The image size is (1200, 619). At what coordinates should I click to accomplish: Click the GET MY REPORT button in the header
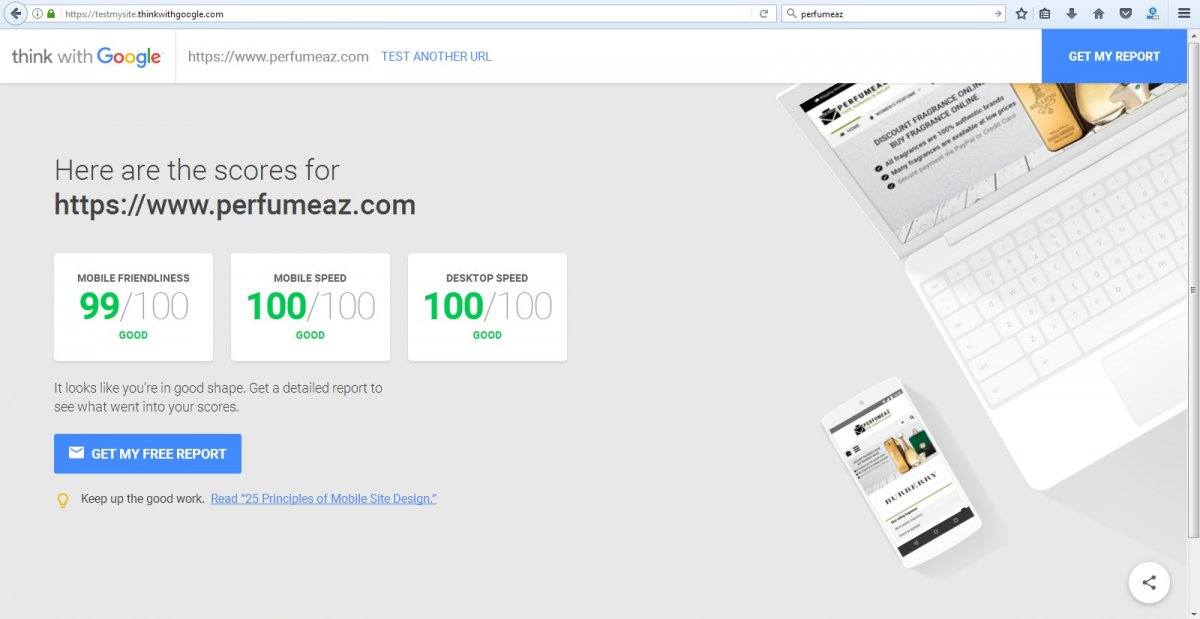[x=1114, y=56]
